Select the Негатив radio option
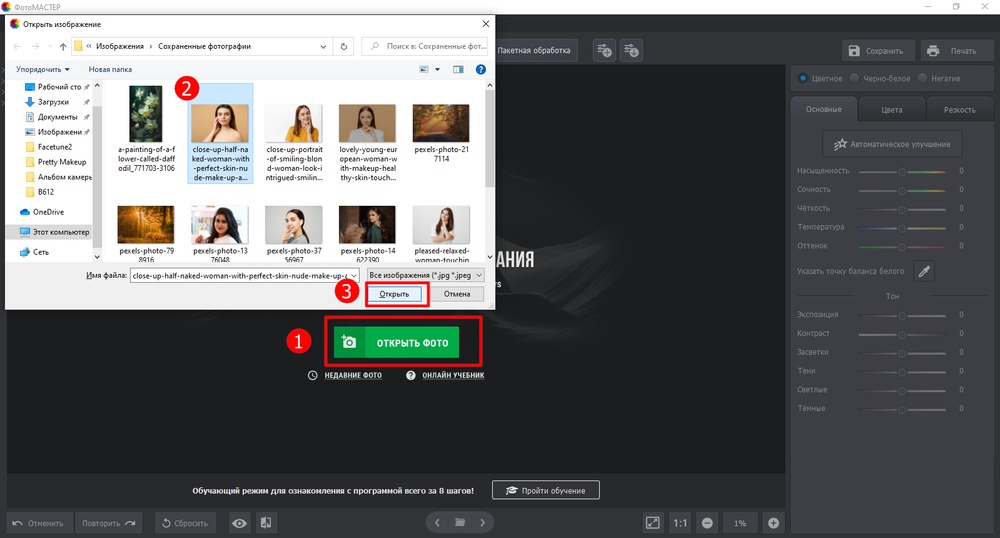1000x538 pixels. 922,78
